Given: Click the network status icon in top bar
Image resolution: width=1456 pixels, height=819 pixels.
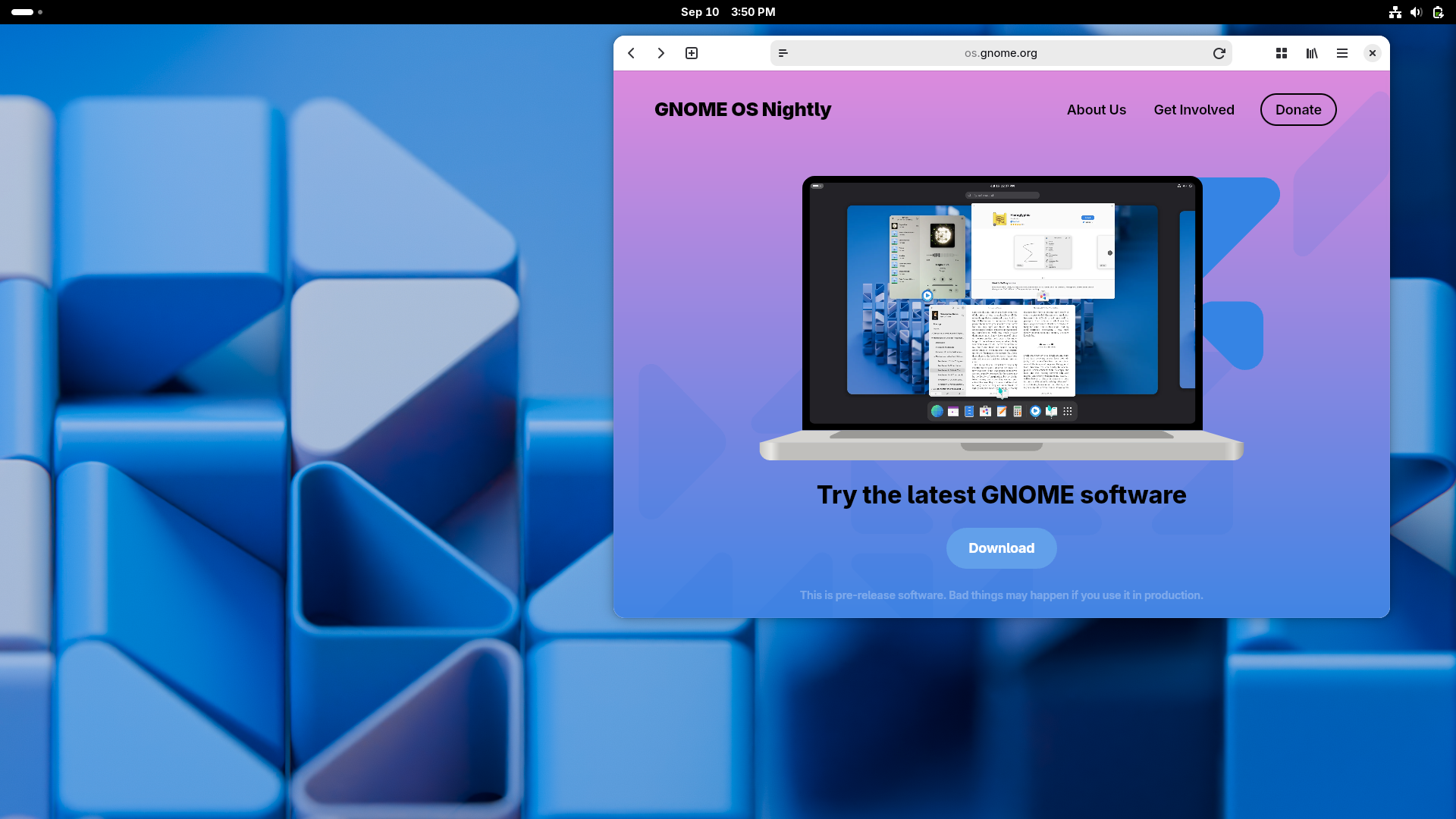Looking at the screenshot, I should tap(1395, 12).
